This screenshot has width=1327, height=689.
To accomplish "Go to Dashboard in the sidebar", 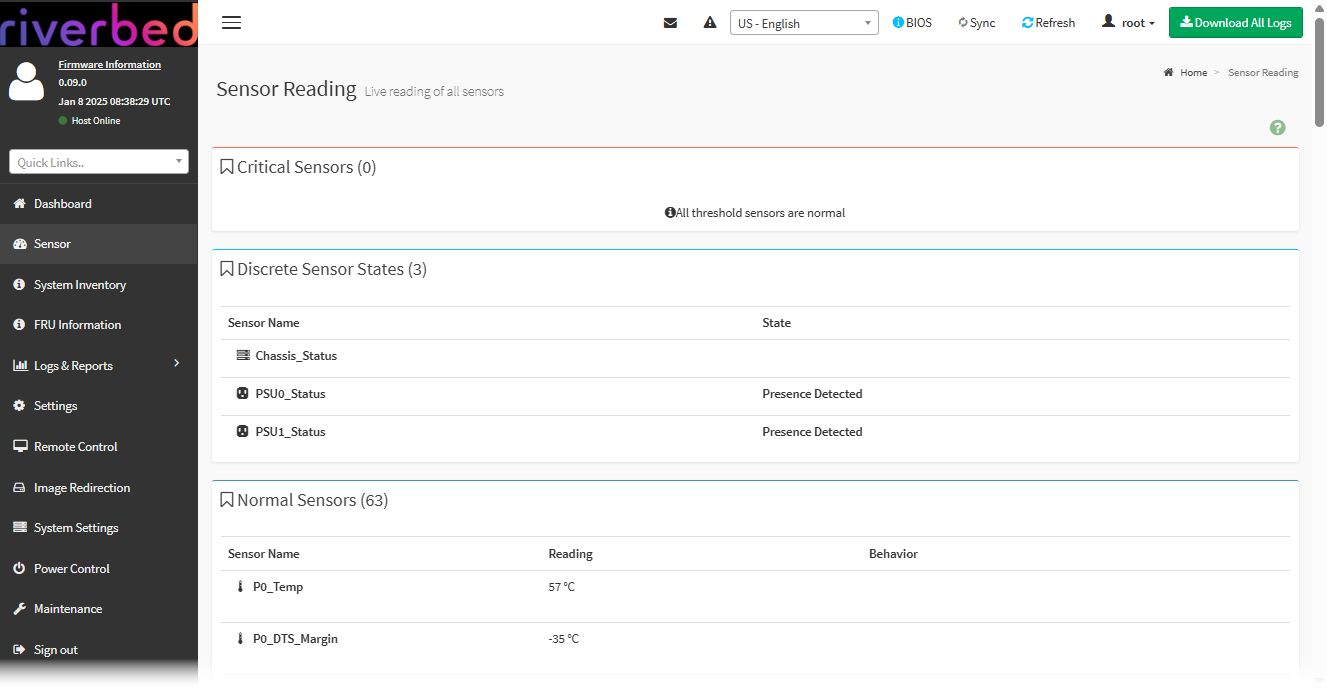I will coord(62,204).
